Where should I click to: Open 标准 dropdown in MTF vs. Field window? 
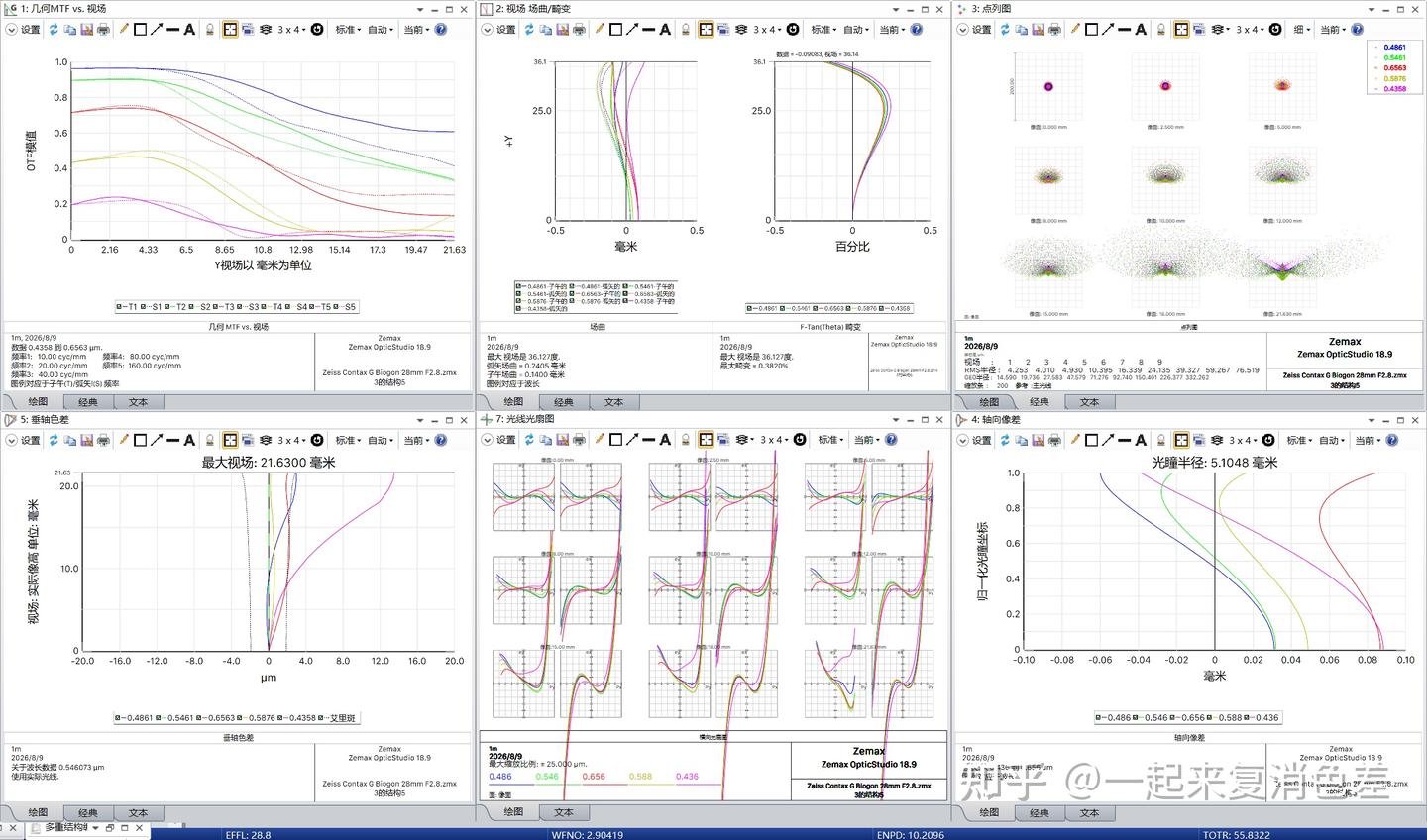pyautogui.click(x=348, y=30)
